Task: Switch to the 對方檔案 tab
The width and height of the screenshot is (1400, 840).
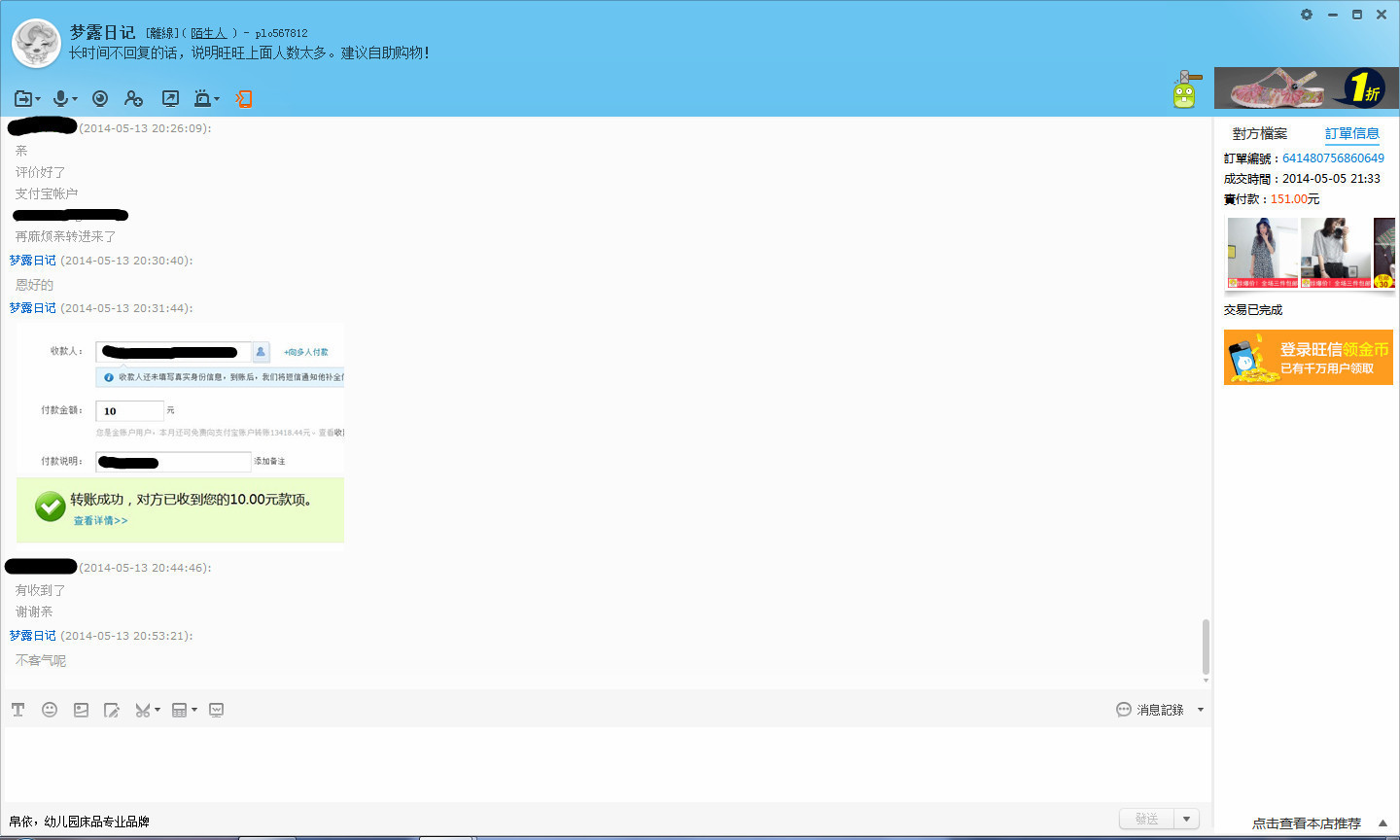Action: click(1260, 134)
